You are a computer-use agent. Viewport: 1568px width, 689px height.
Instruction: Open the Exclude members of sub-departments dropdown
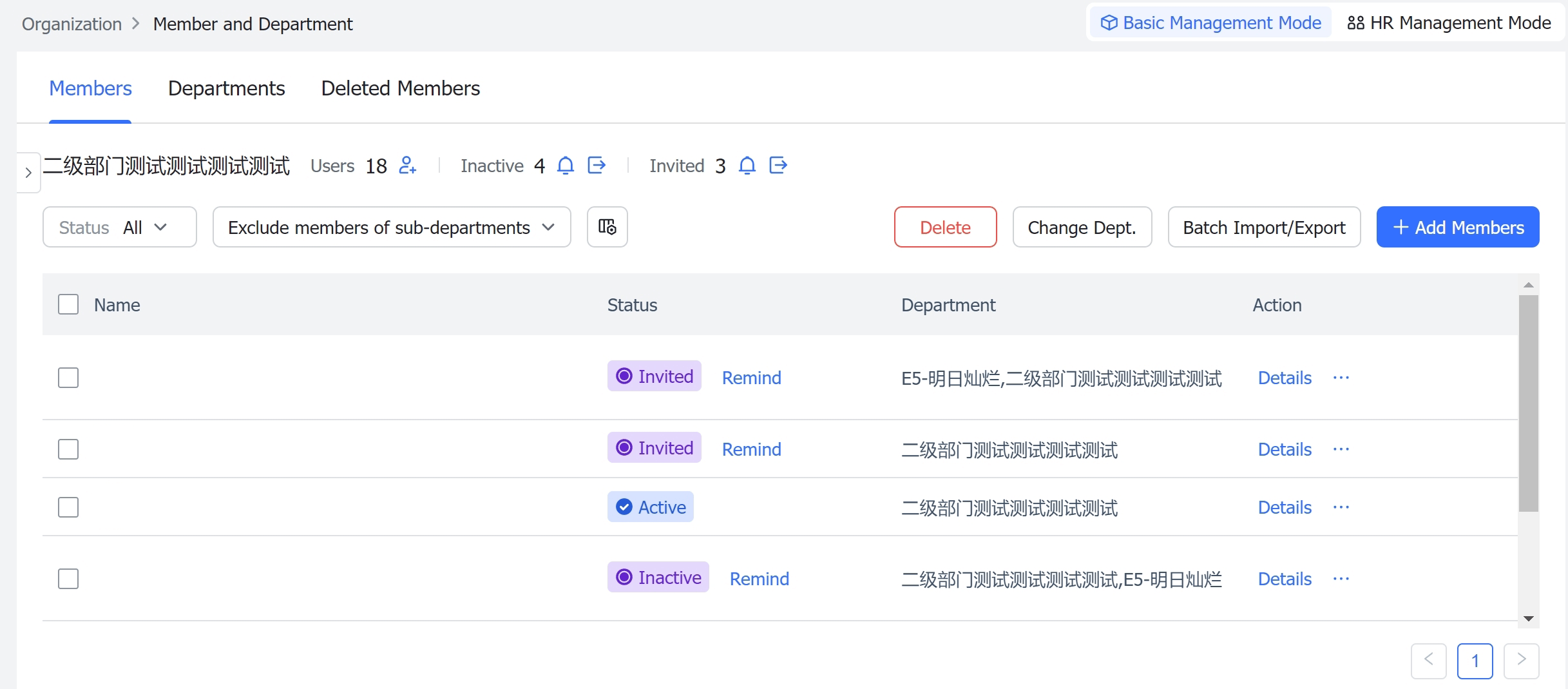click(x=392, y=227)
